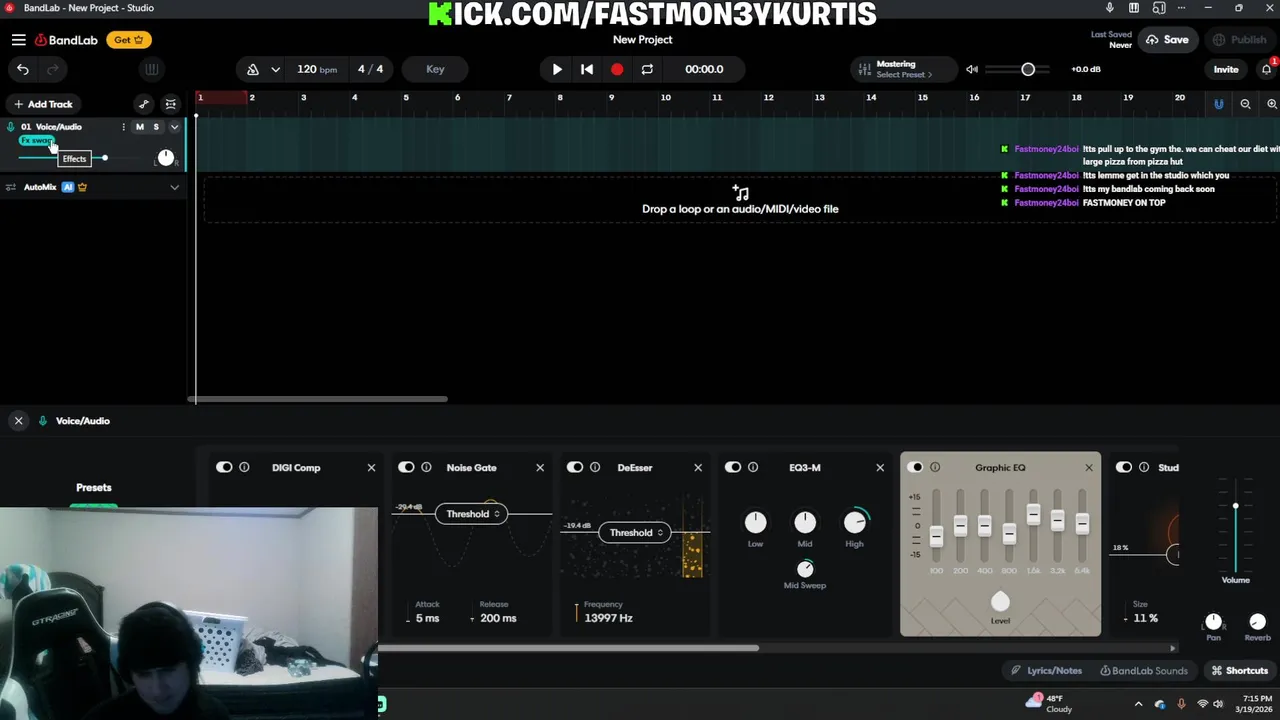
Task: Remove the DeEsser effect
Action: click(698, 467)
